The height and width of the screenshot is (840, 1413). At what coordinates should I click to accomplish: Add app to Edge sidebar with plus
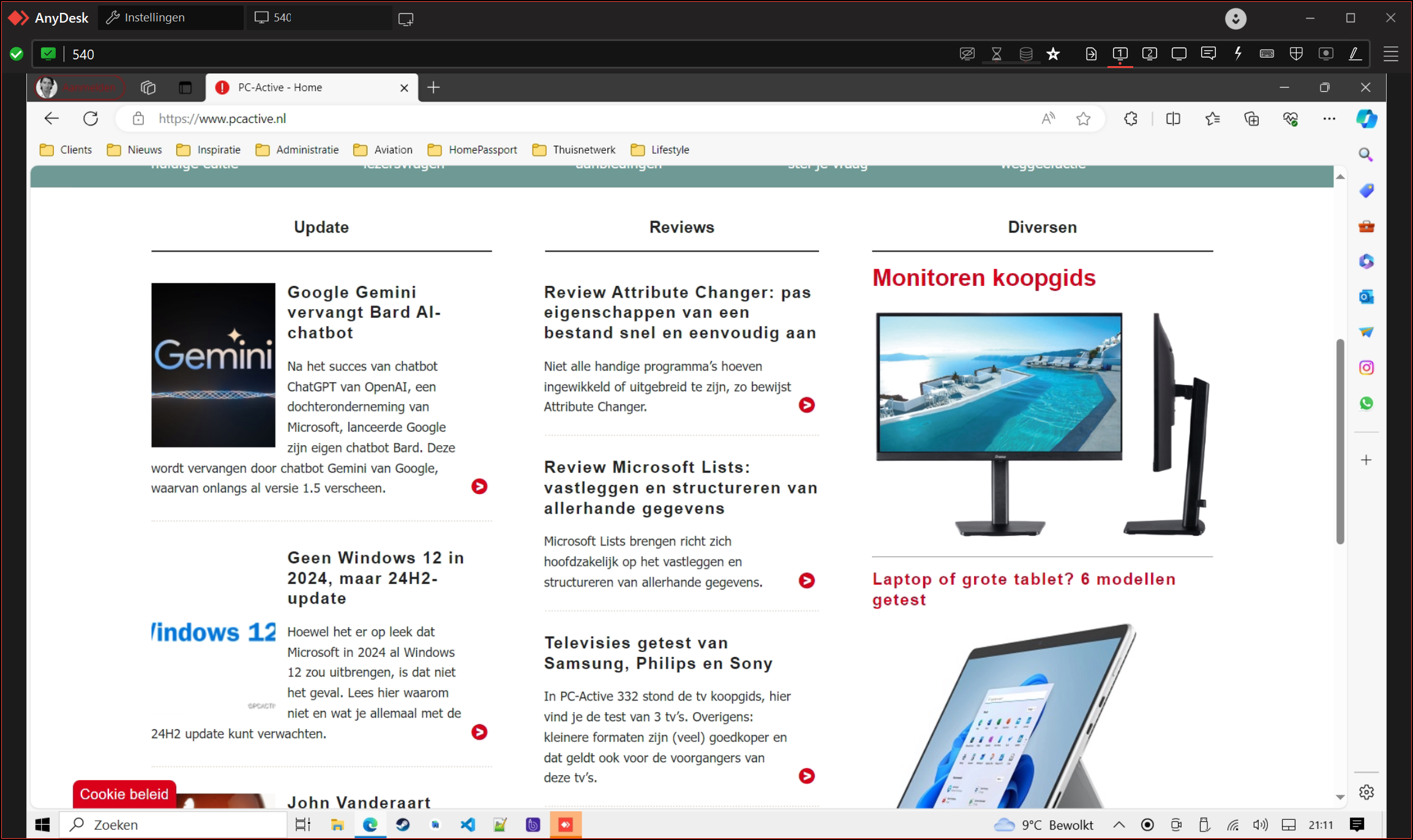point(1366,460)
